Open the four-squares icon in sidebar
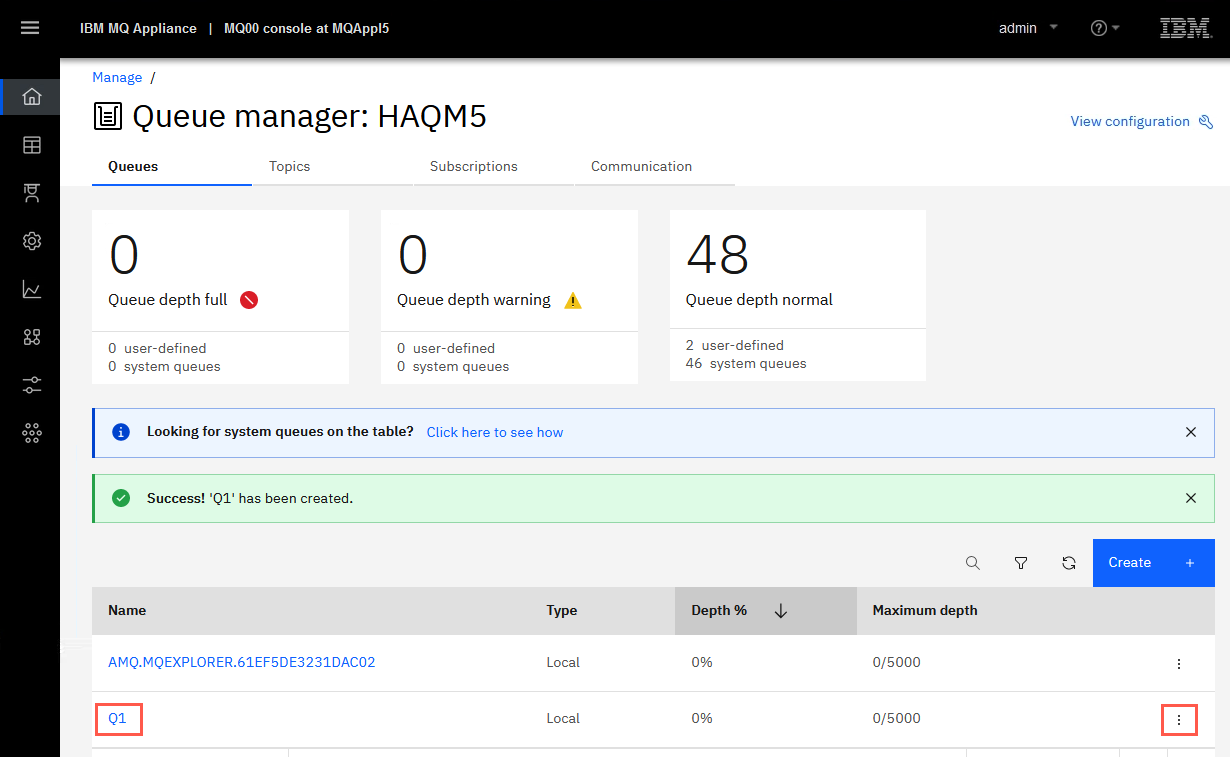Screen dimensions: 1230x757 click(x=32, y=337)
